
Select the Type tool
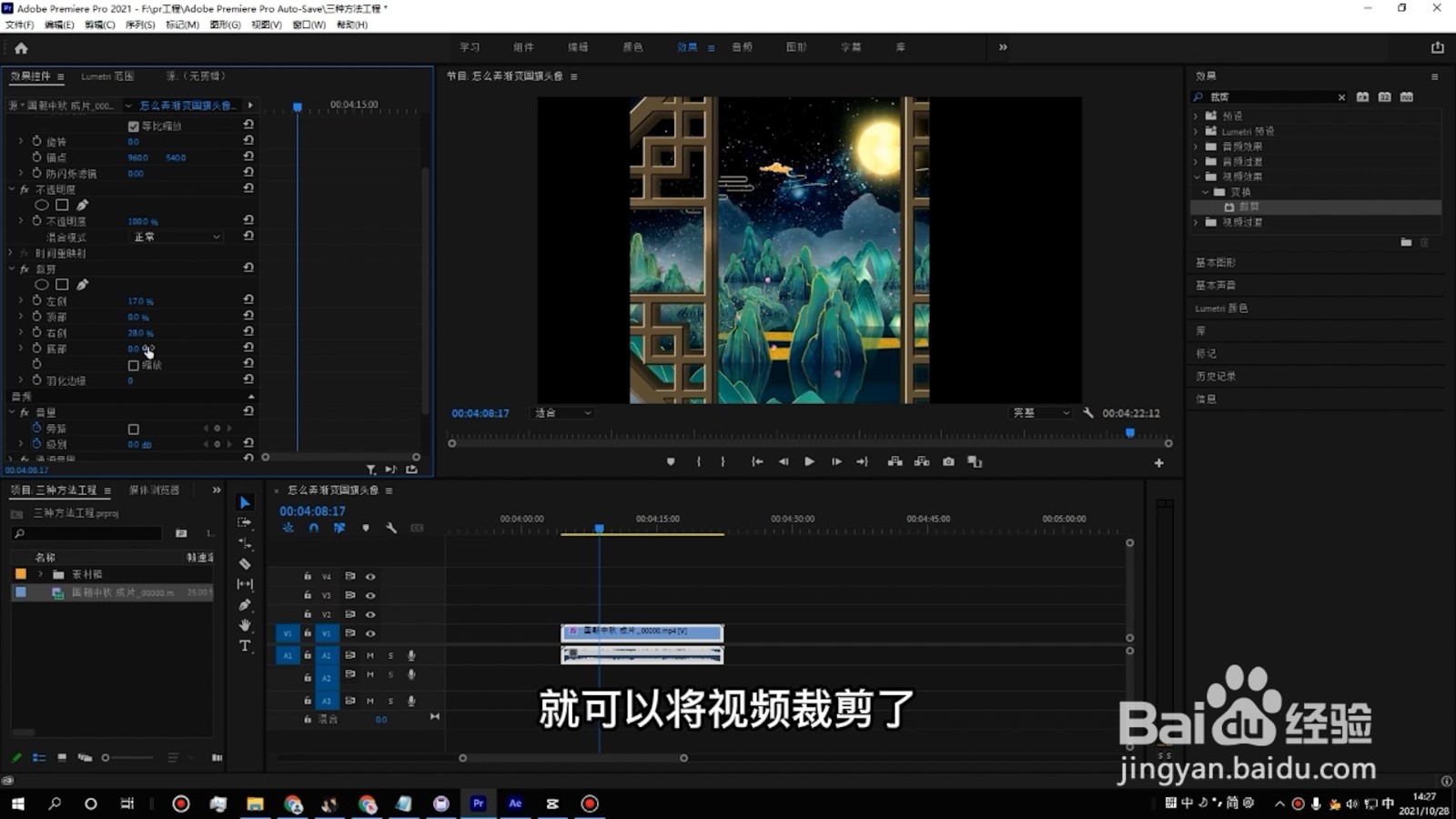pyautogui.click(x=245, y=646)
